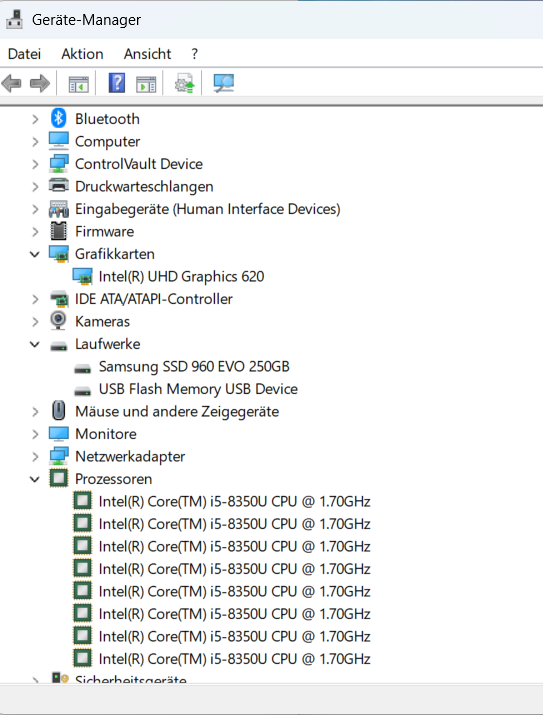This screenshot has width=543, height=715.
Task: Select the Druckwarteschlangen label
Action: [144, 187]
